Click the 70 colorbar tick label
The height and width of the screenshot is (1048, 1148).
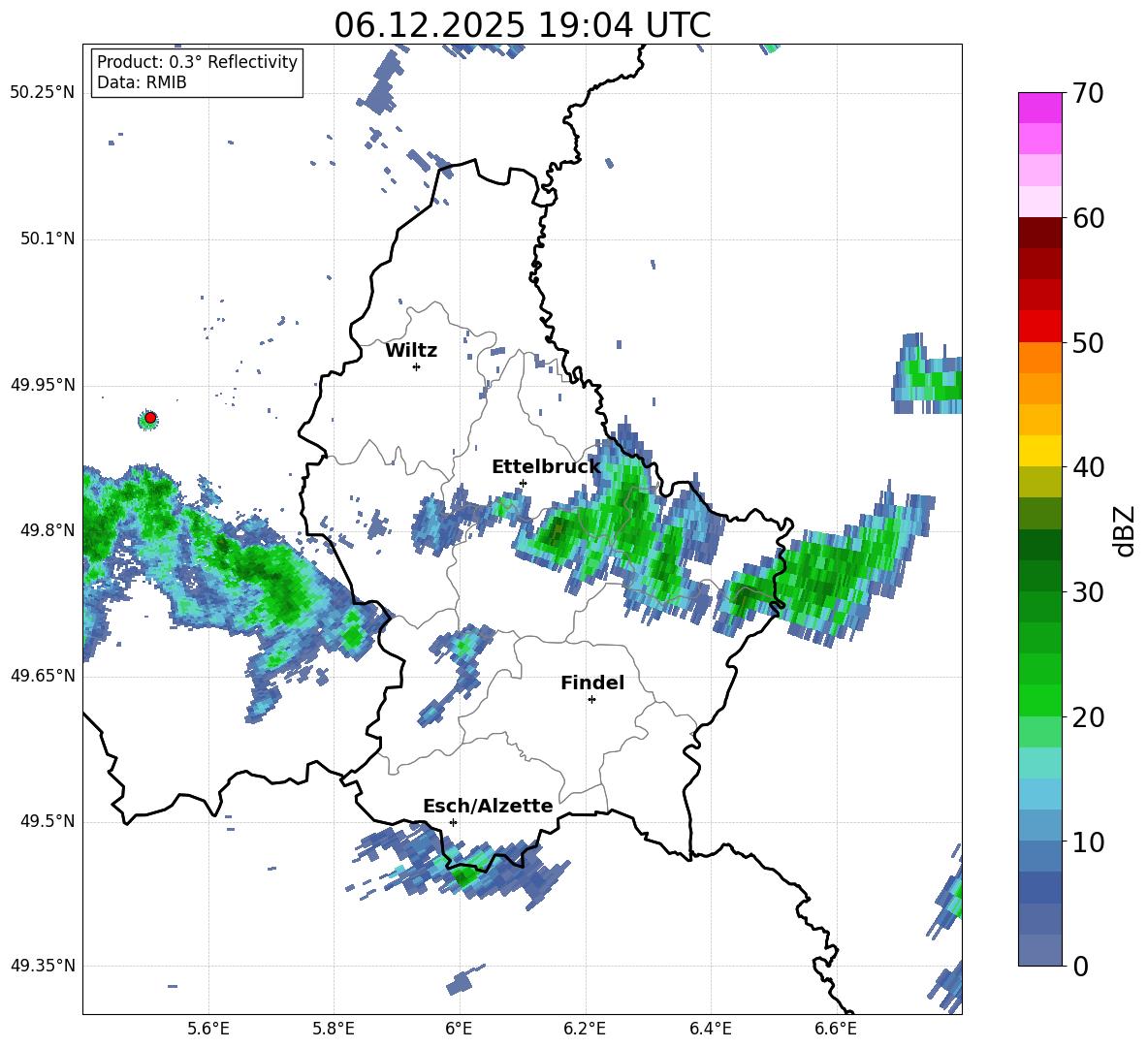click(1089, 94)
